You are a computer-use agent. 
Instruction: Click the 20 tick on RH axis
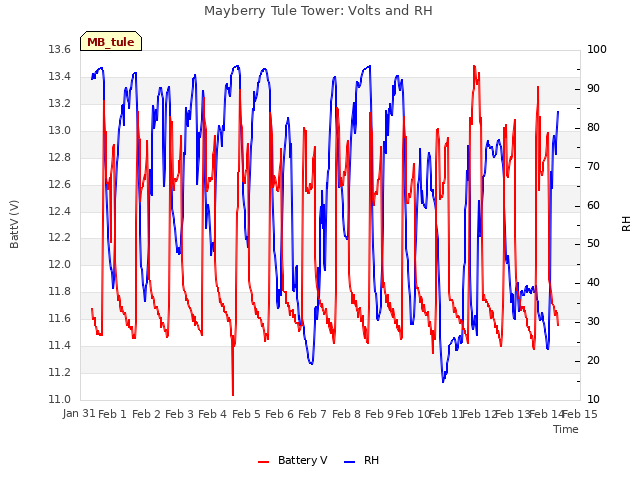click(593, 361)
